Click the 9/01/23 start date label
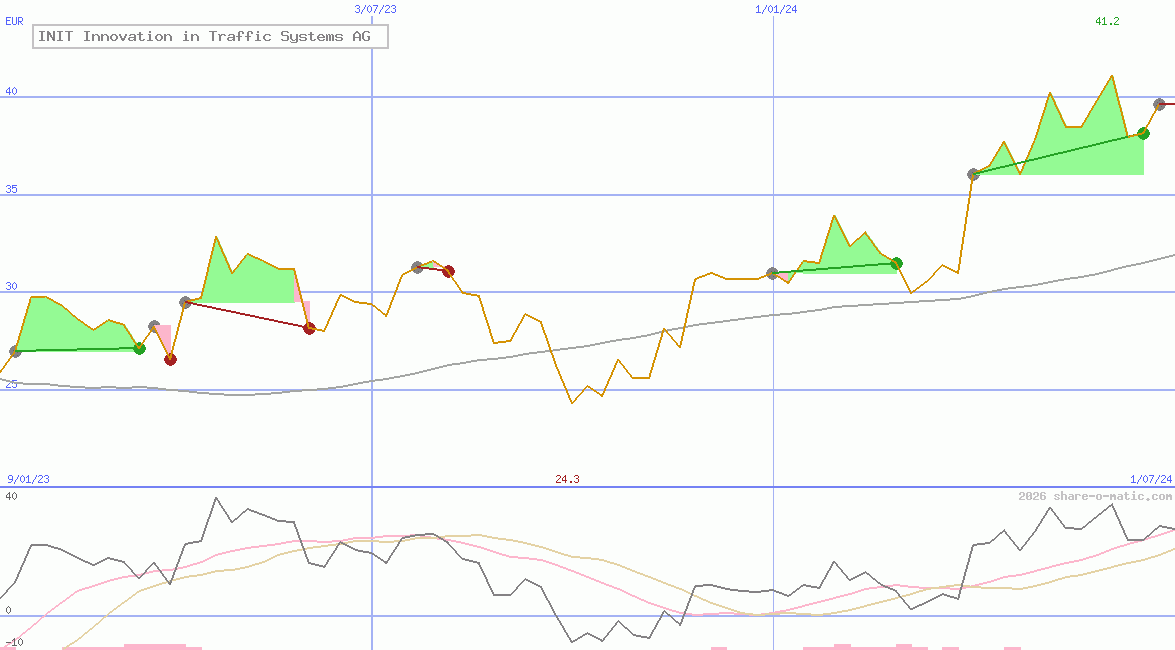The height and width of the screenshot is (650, 1175). [x=28, y=479]
